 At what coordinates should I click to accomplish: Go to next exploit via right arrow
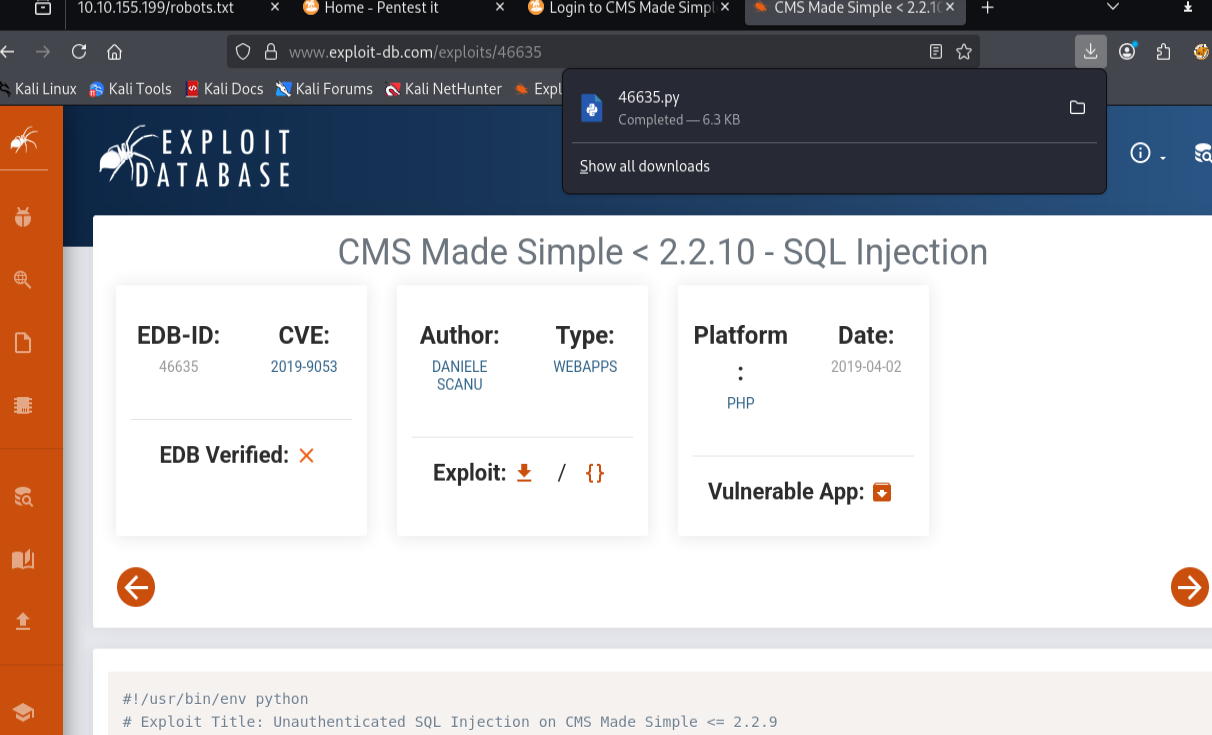[1190, 587]
